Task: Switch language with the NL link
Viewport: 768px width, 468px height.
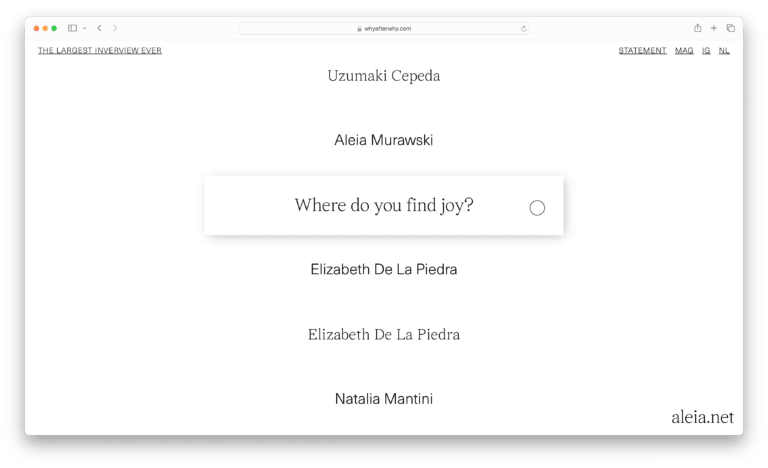Action: coord(724,50)
